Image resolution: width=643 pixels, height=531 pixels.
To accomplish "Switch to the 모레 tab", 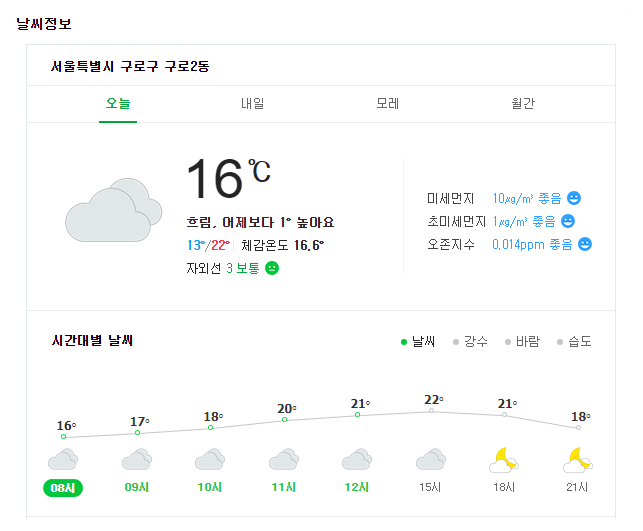I will [388, 103].
